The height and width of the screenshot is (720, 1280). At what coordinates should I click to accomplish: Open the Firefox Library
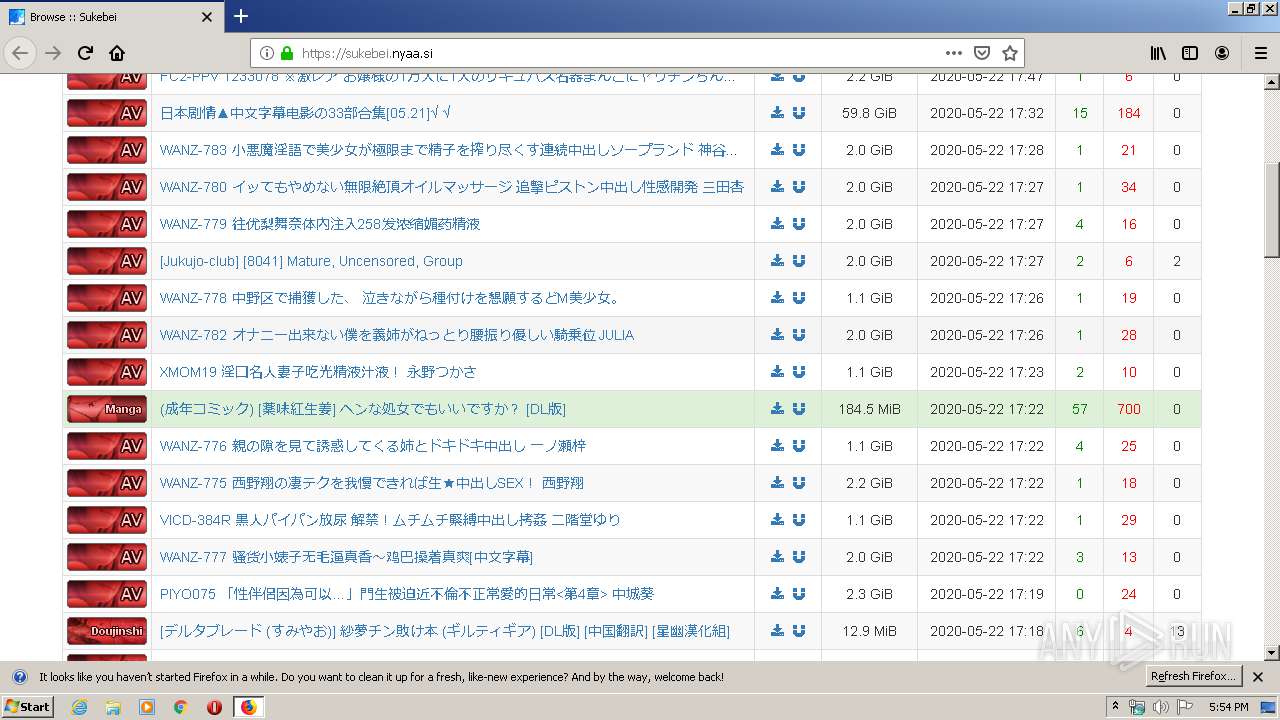(x=1158, y=53)
